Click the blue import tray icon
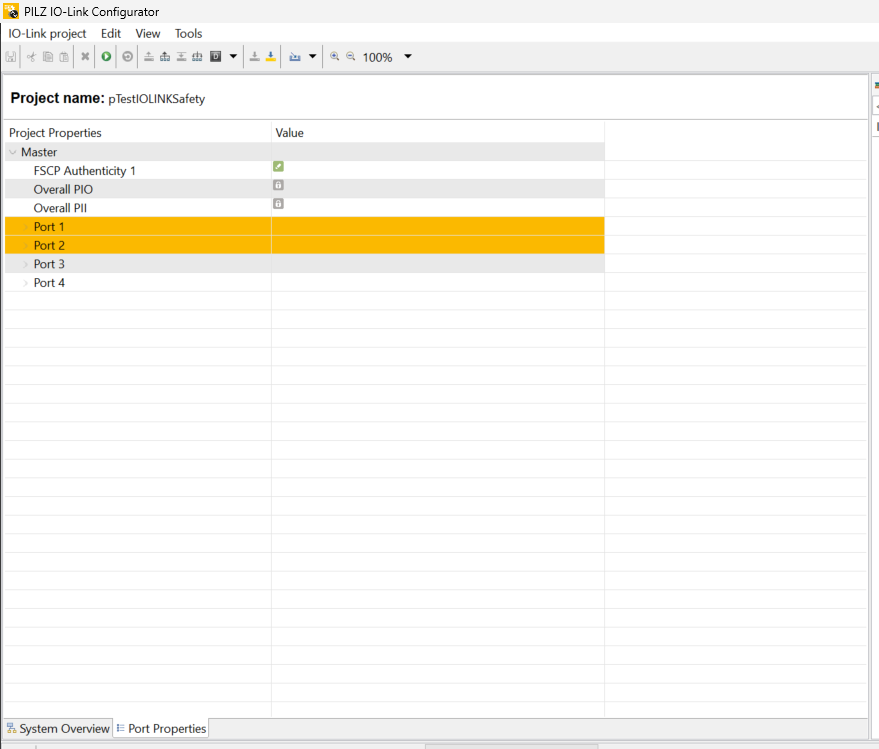The height and width of the screenshot is (749, 879). point(295,56)
